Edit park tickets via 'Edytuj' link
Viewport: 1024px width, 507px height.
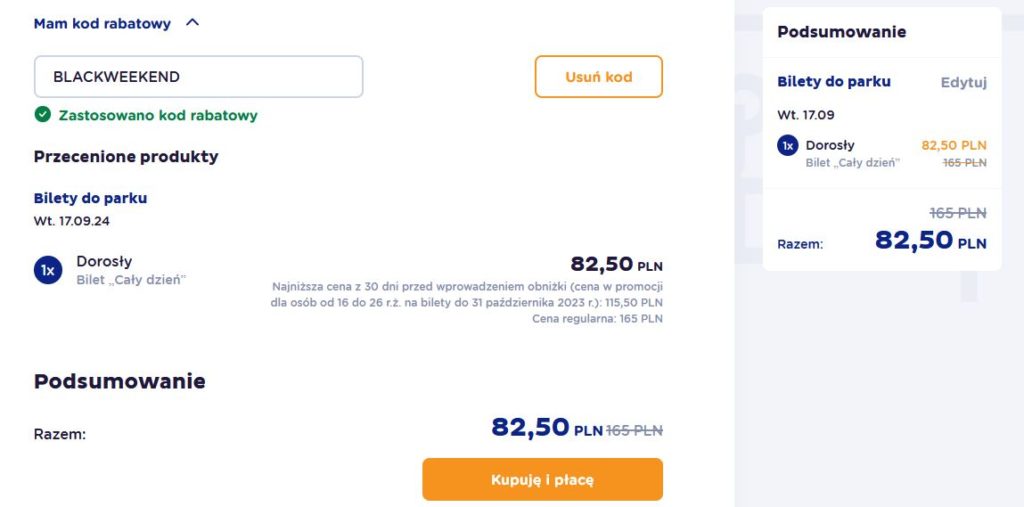click(963, 82)
